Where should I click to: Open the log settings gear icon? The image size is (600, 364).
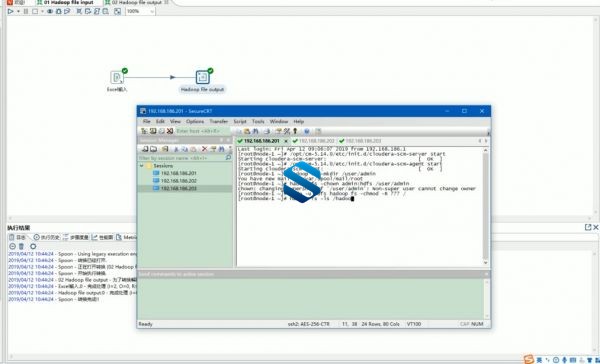click(33, 246)
